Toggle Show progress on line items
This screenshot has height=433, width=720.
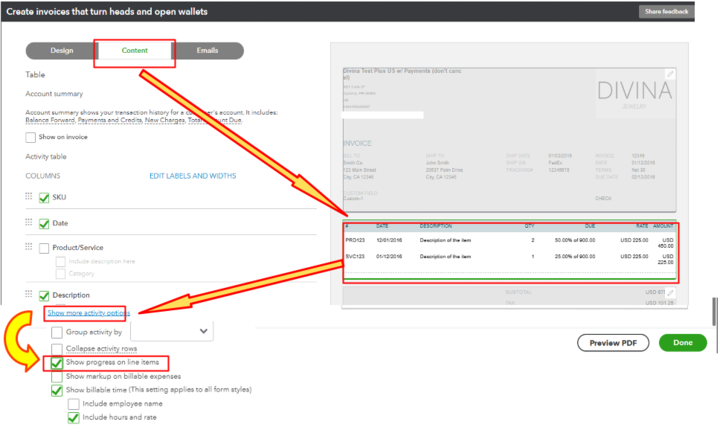(57, 363)
